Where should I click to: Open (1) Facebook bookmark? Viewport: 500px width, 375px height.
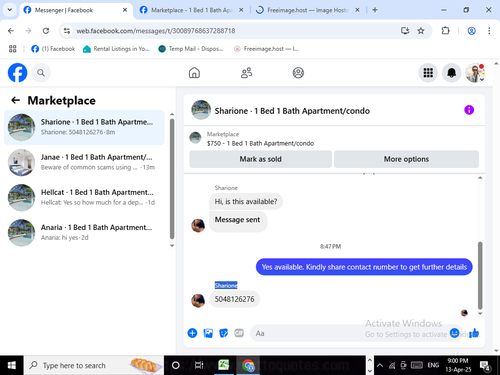coord(53,49)
